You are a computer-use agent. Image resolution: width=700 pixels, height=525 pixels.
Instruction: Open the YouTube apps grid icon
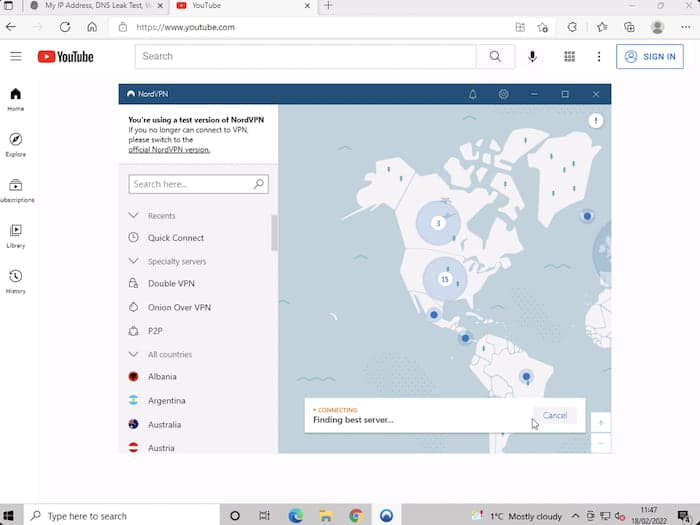click(569, 56)
